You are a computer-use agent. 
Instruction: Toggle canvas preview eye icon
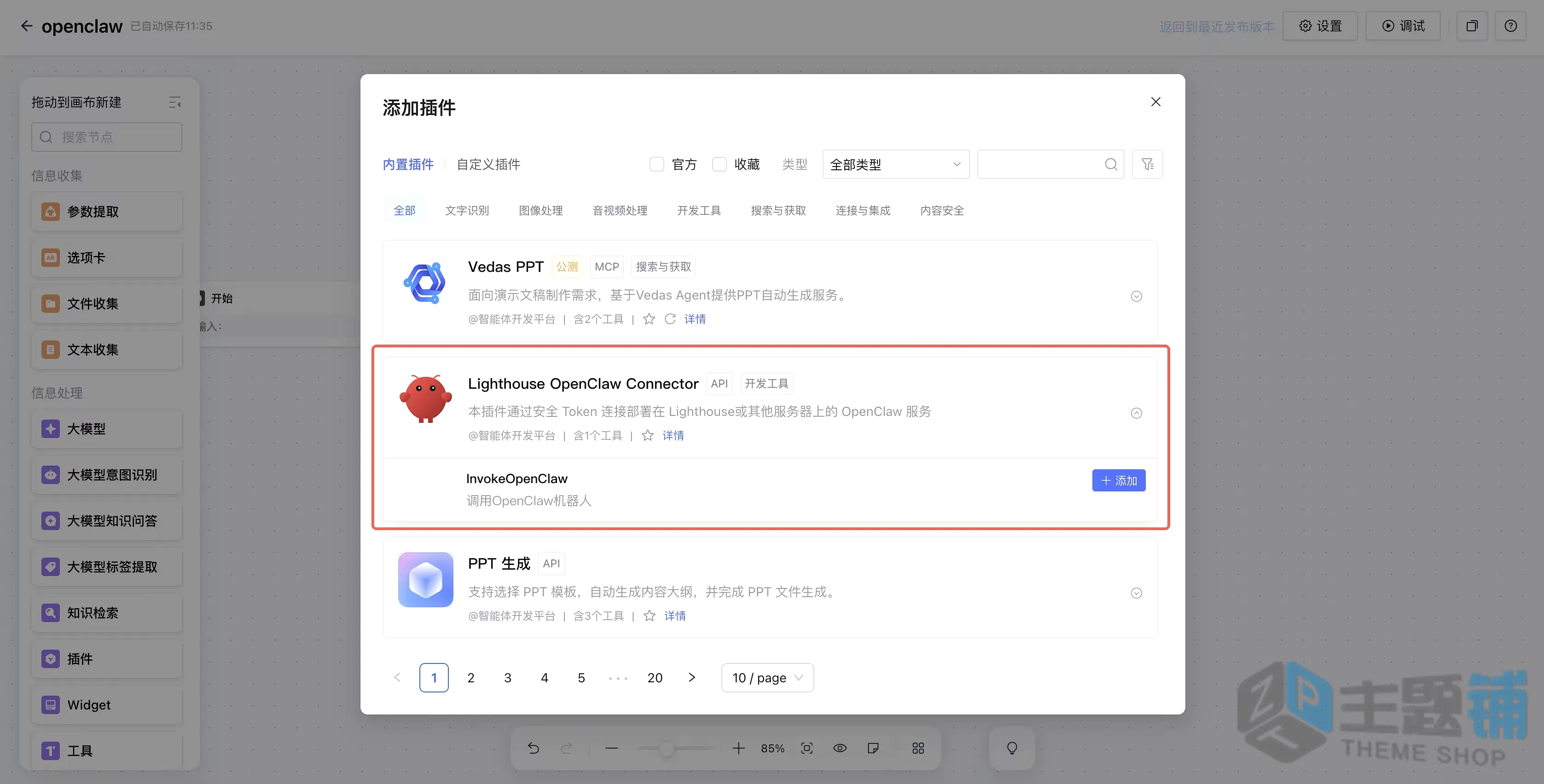840,748
